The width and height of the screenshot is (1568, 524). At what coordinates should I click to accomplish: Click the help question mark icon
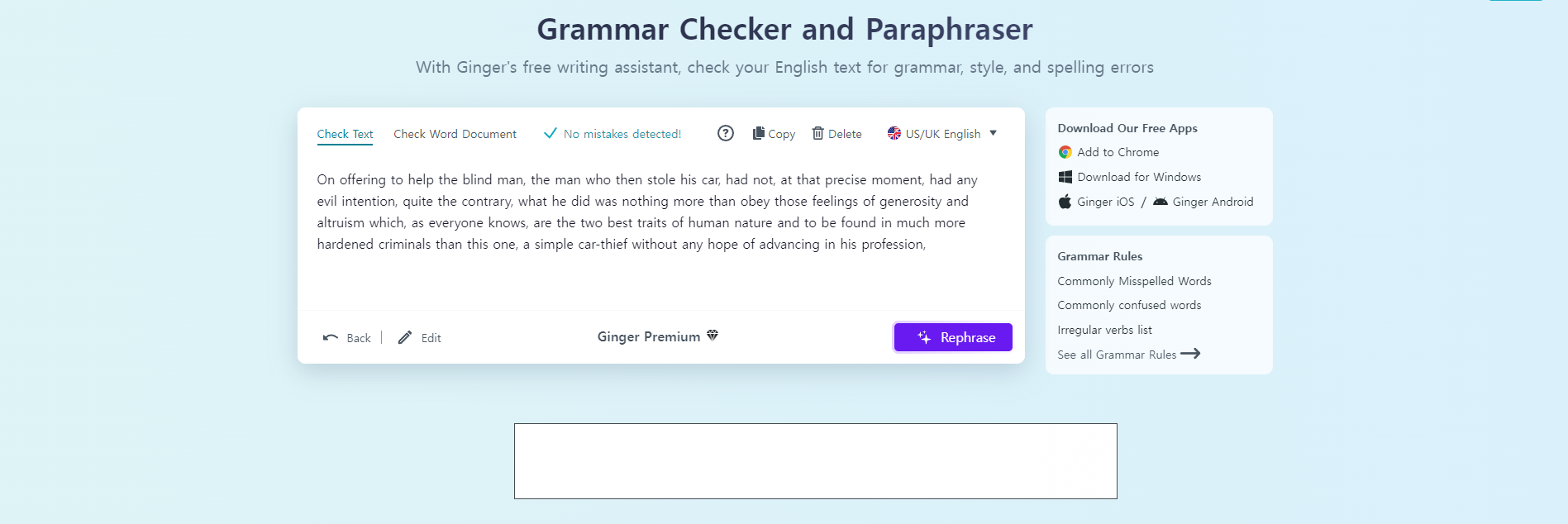click(x=726, y=133)
